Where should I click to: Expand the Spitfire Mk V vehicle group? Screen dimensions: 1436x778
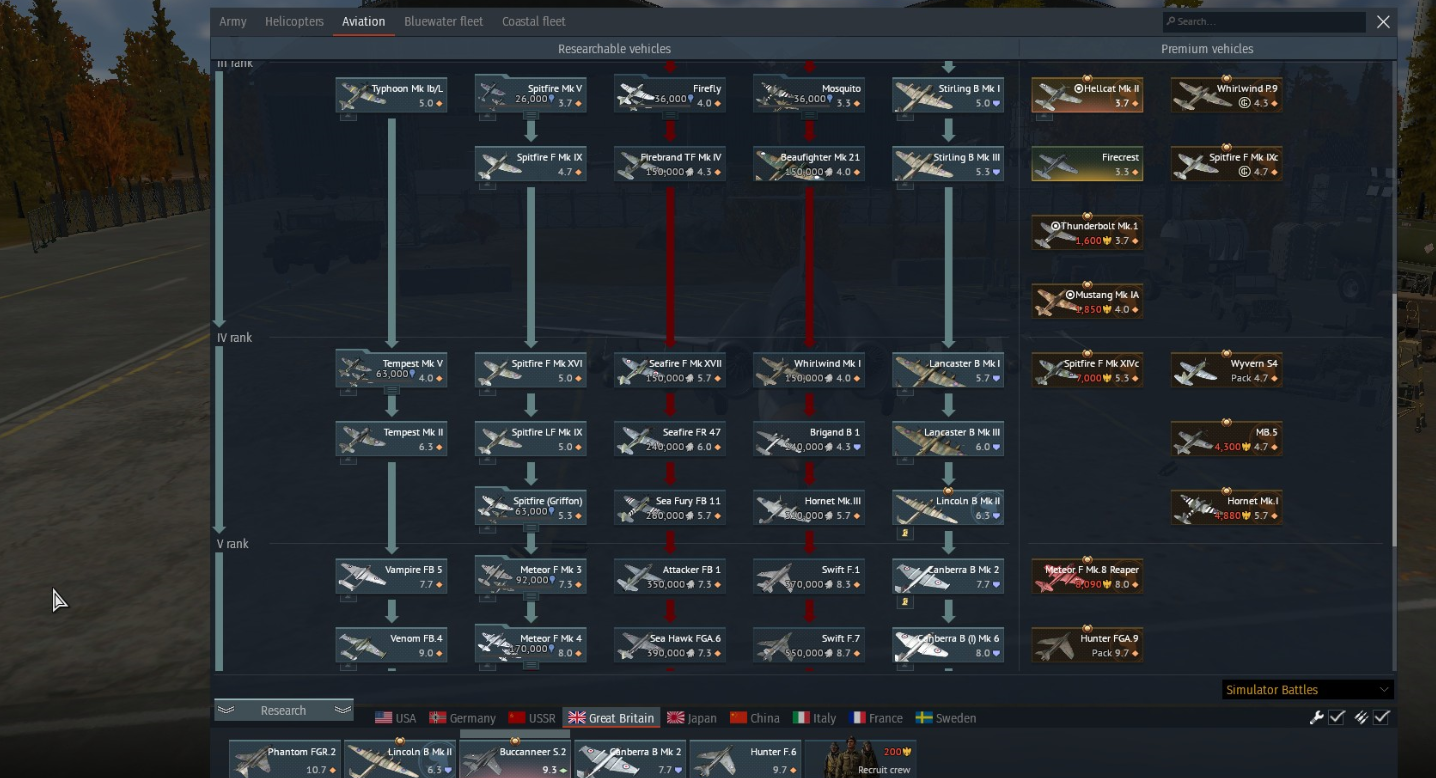click(x=530, y=96)
